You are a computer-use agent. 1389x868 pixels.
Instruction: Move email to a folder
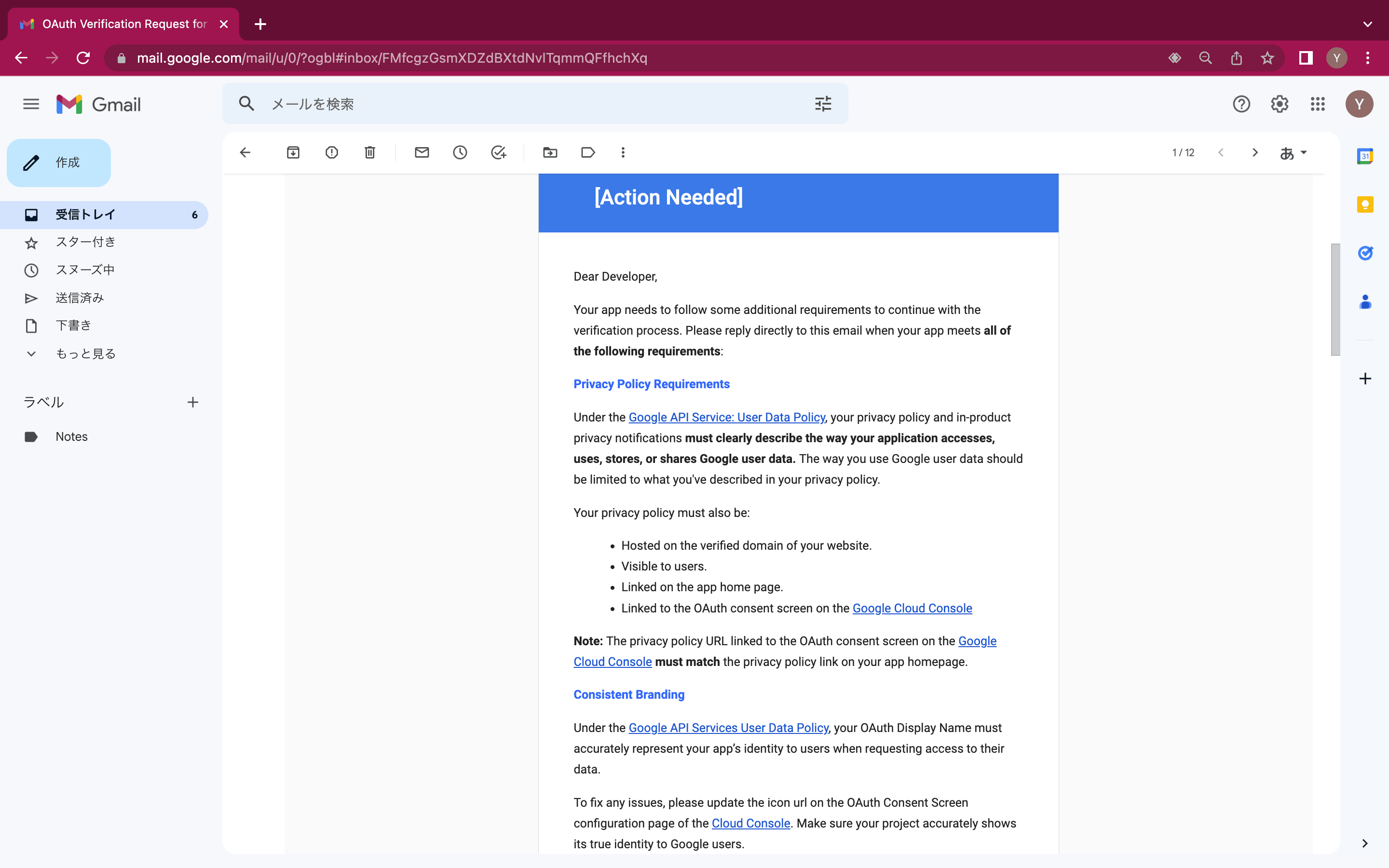pos(550,152)
